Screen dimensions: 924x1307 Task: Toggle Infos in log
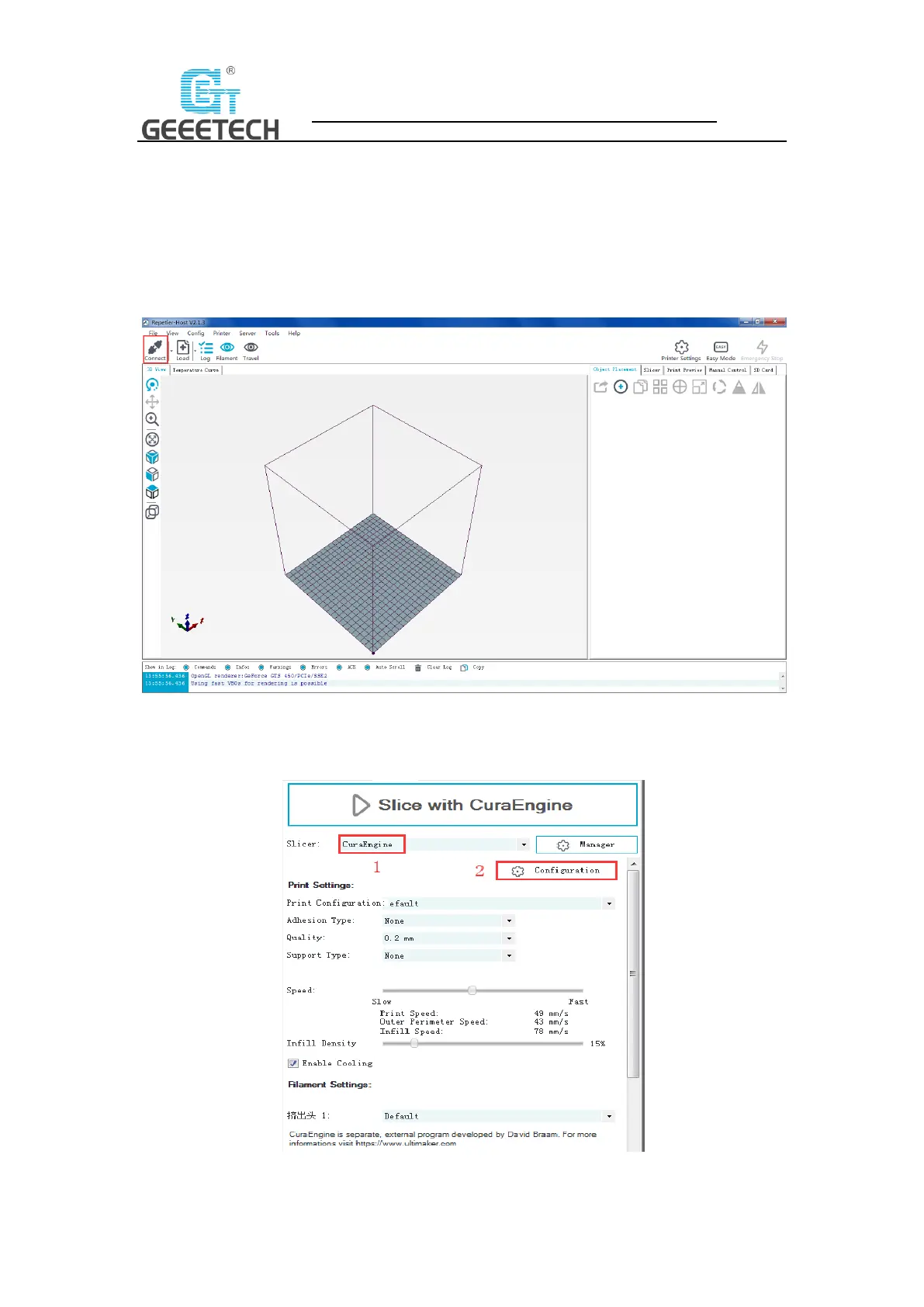(x=228, y=667)
